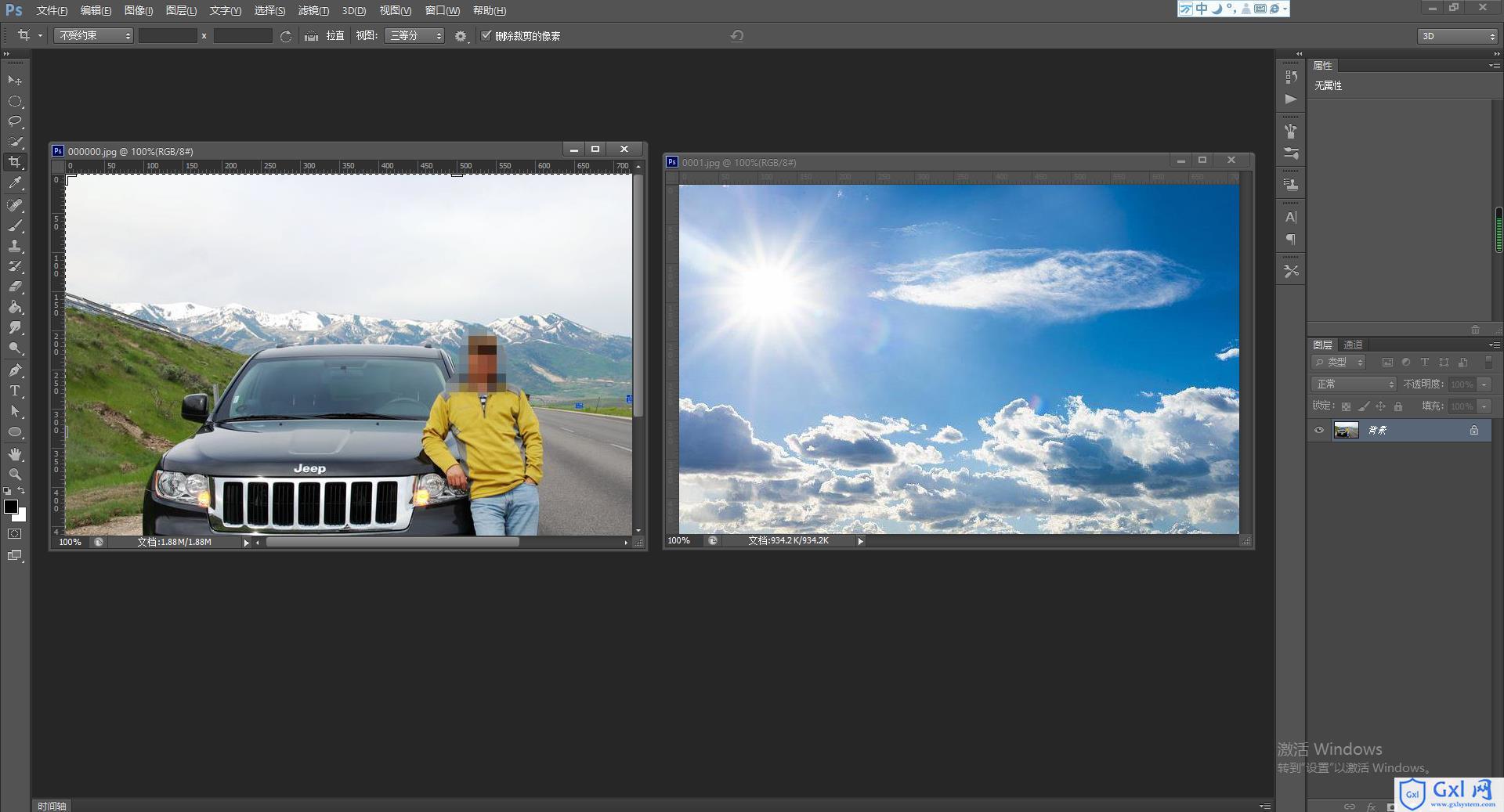
Task: Open the crop tool preset picker arrow
Action: pyautogui.click(x=40, y=36)
